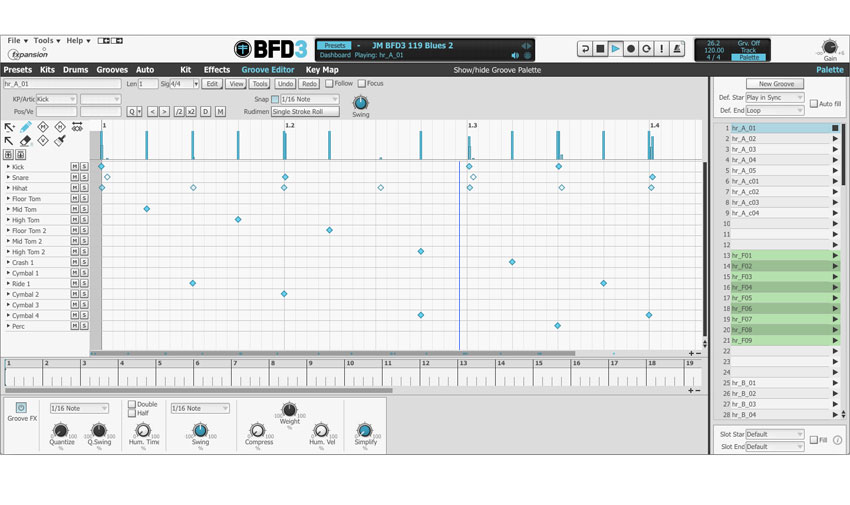
Task: Click the Presets button in display
Action: coord(334,46)
